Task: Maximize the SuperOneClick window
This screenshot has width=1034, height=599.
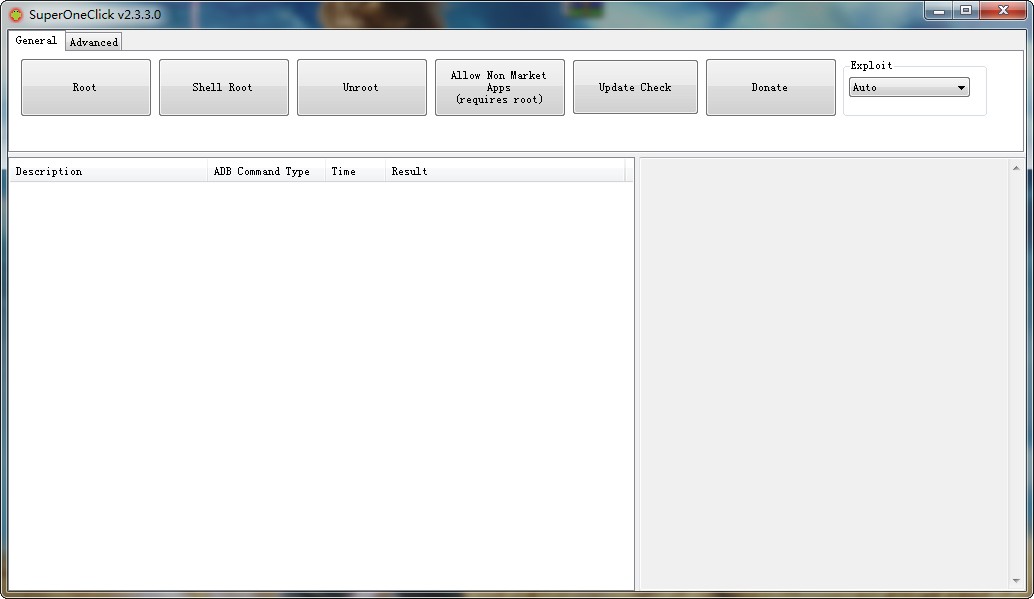Action: pyautogui.click(x=966, y=11)
